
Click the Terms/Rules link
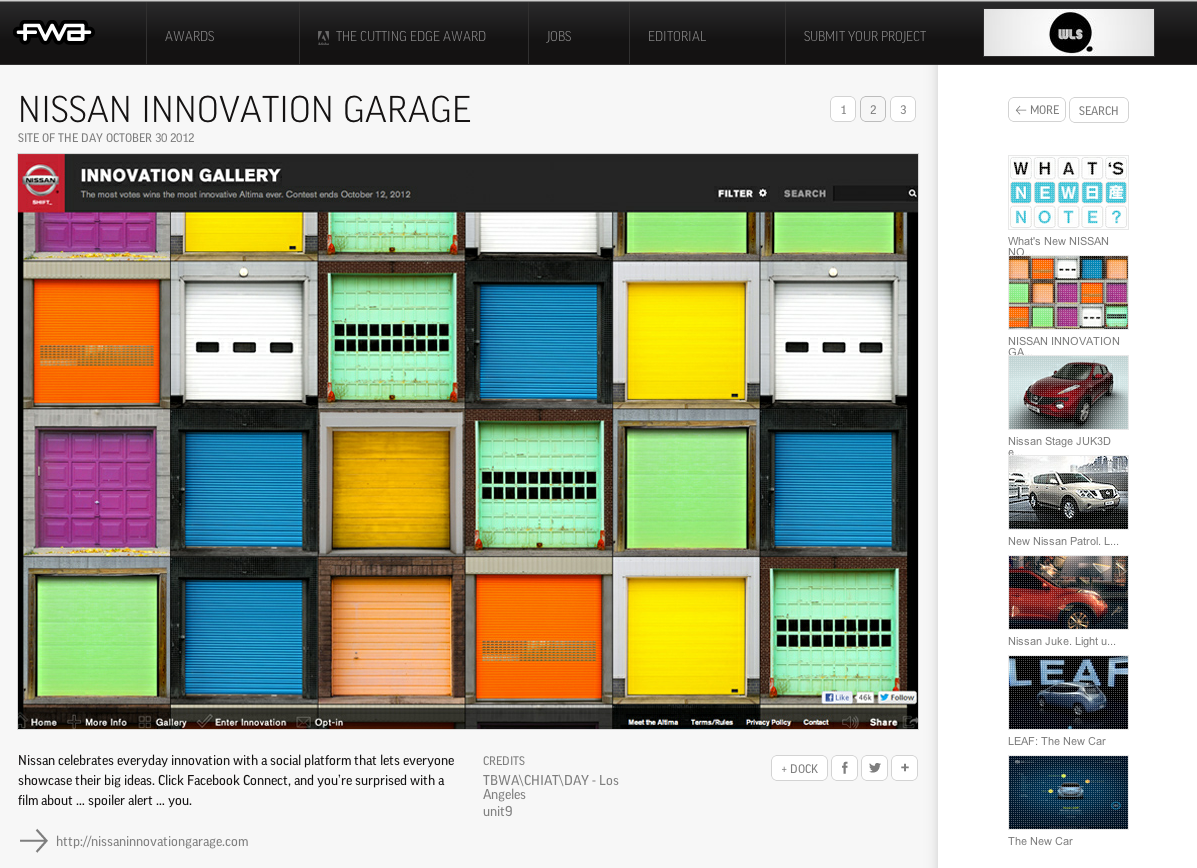point(711,722)
